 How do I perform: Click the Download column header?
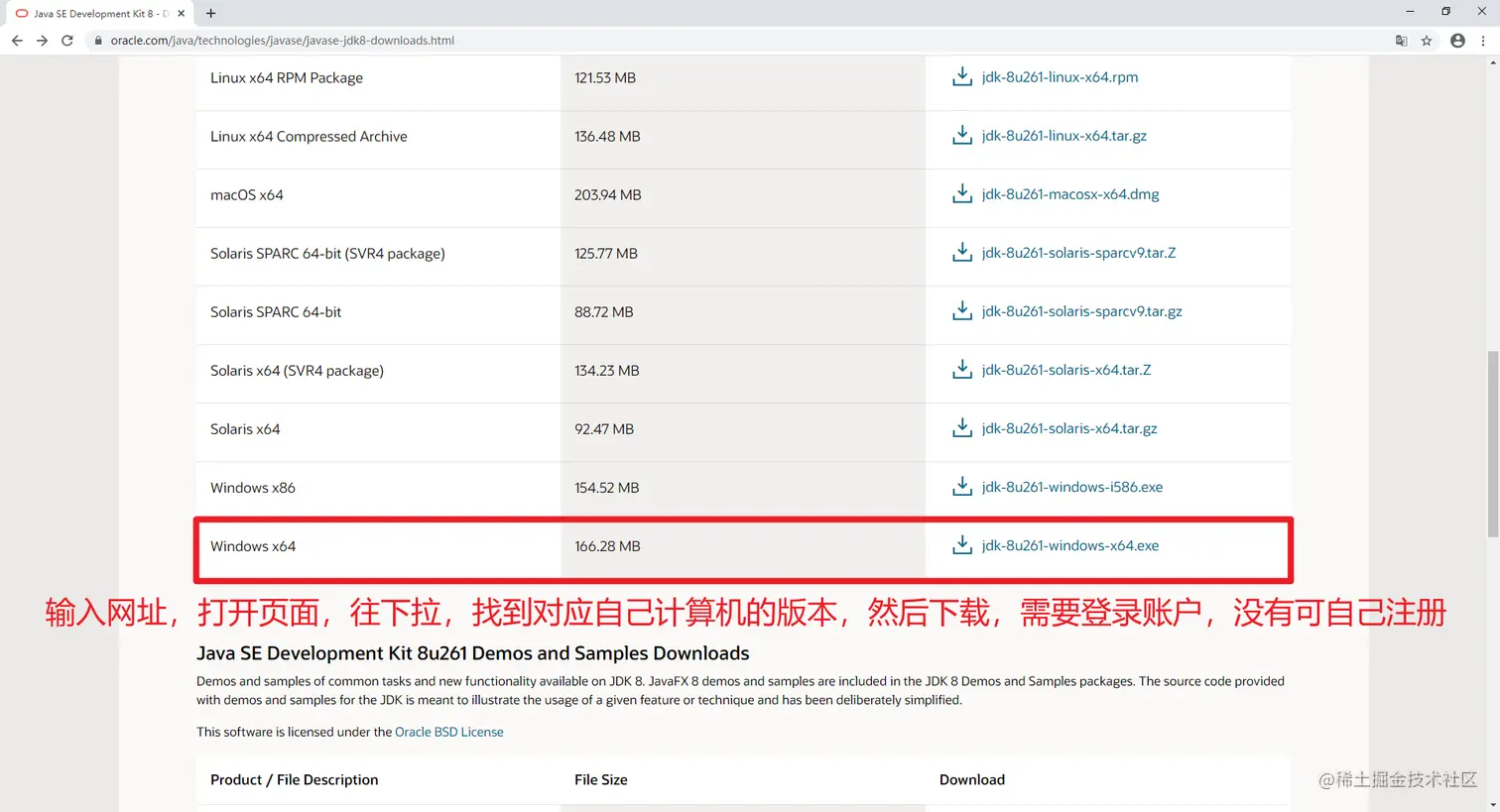pos(972,780)
